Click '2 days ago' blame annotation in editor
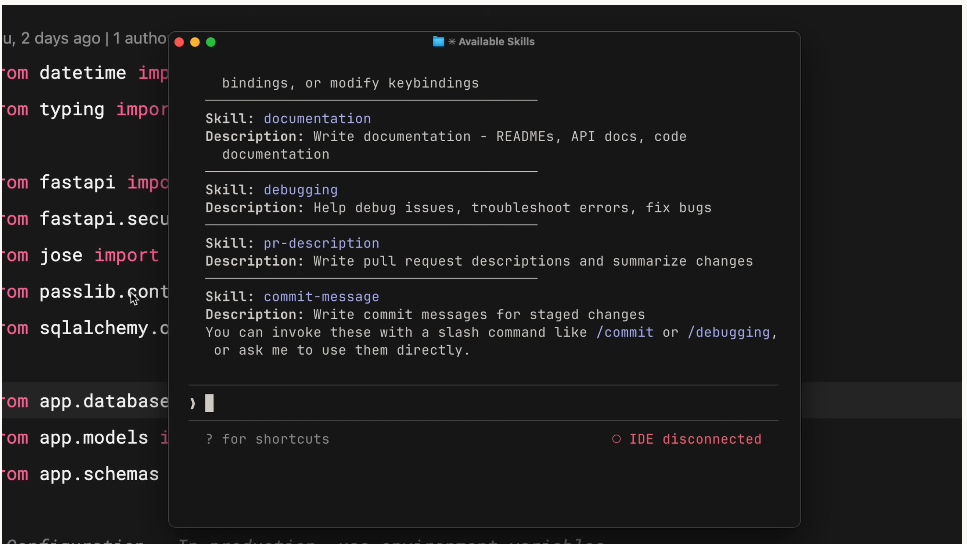Screen dimensions: 967x544 (60, 38)
